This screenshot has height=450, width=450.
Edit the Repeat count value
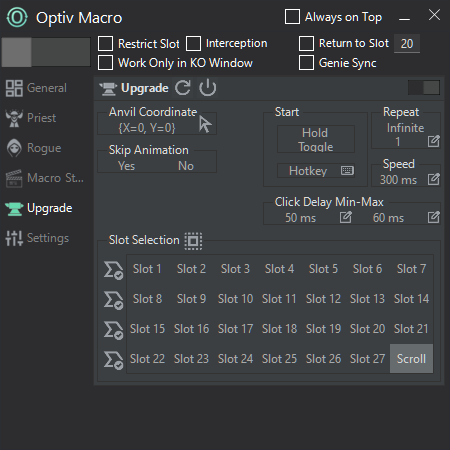point(433,141)
